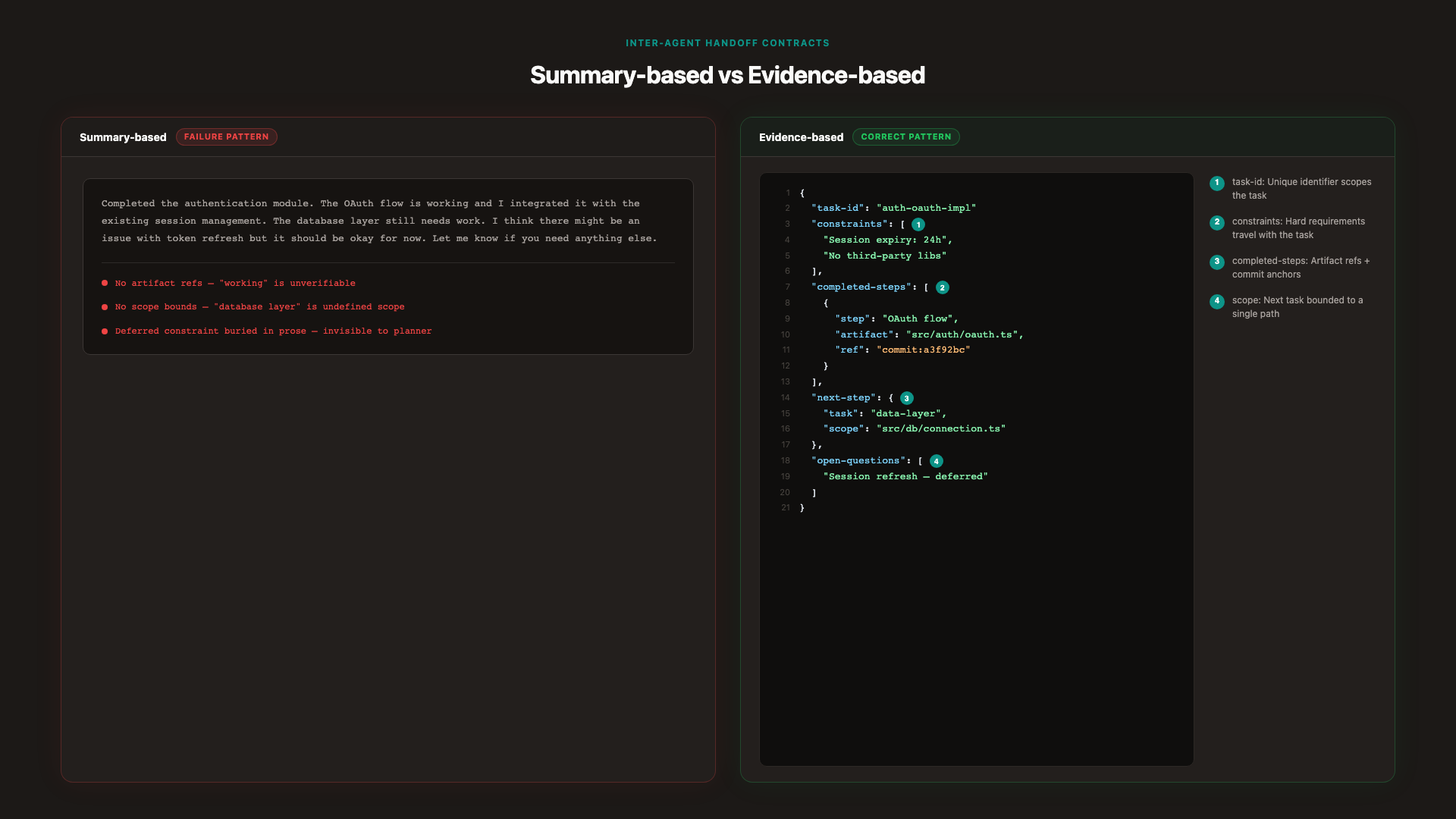Click the red bullet before "No scope bounds"
The image size is (1456, 819).
pyautogui.click(x=105, y=307)
